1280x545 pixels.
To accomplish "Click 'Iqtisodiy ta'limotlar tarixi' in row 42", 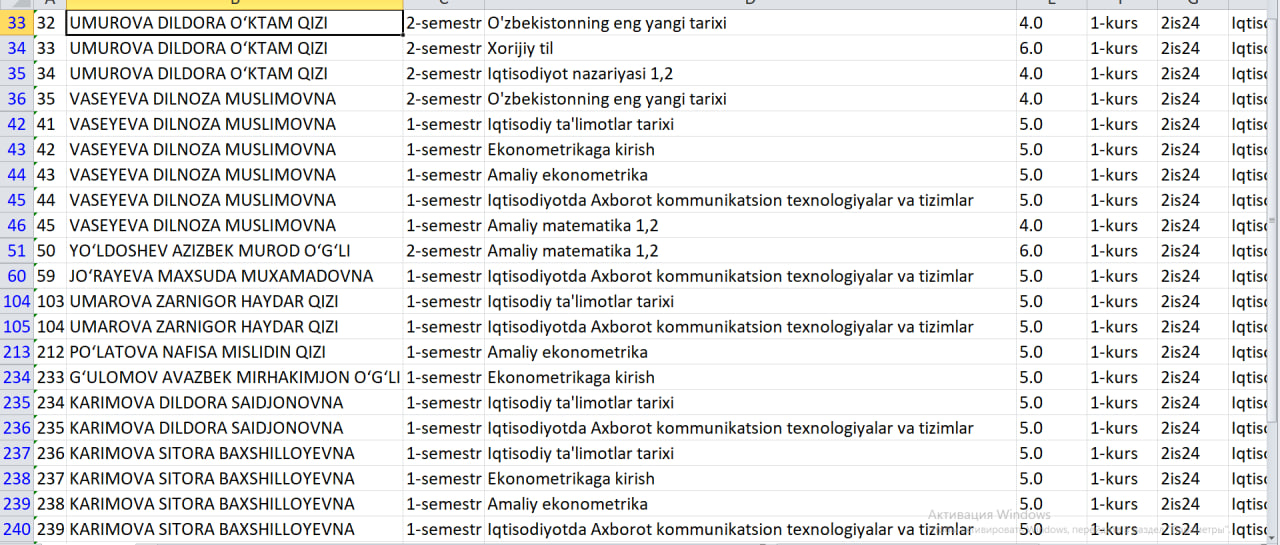I will [x=750, y=124].
